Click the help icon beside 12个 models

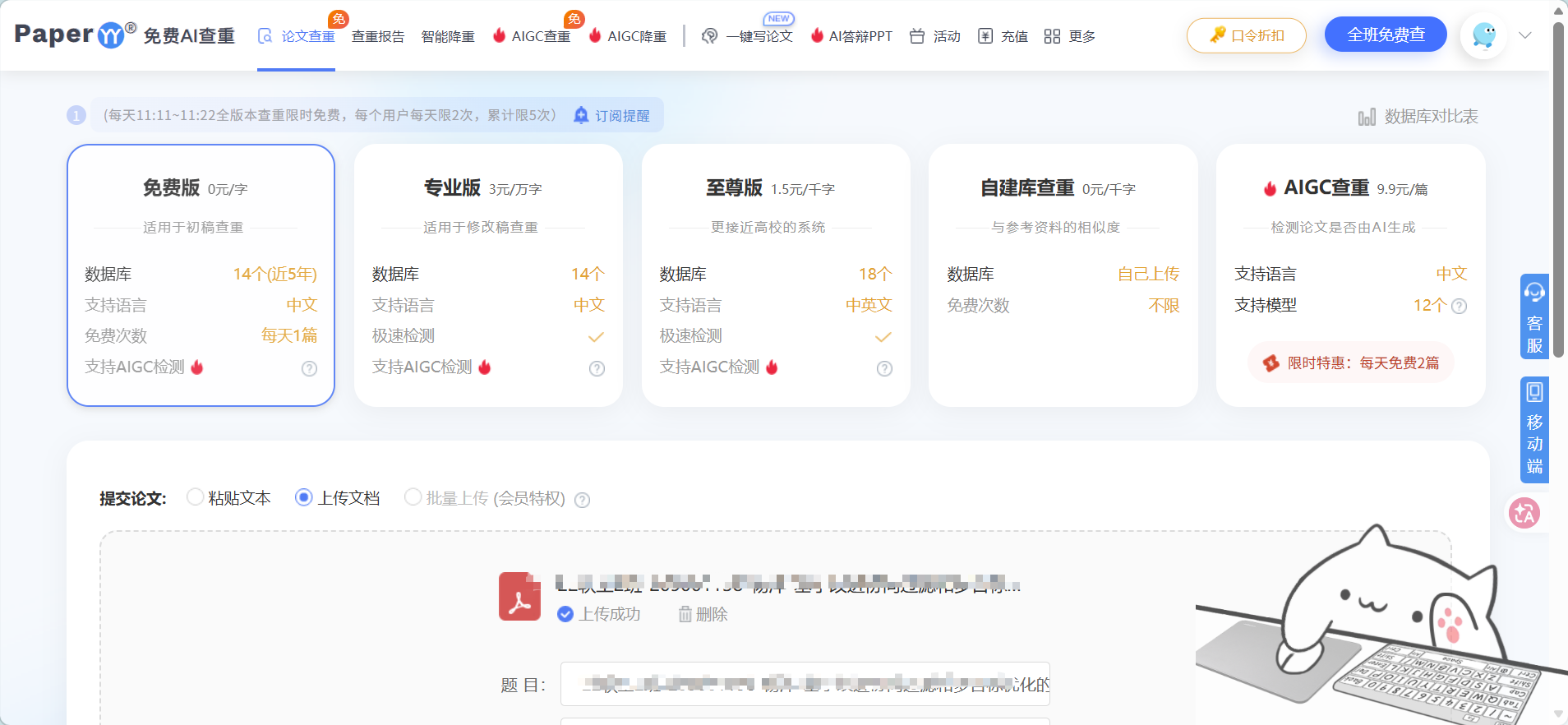tap(1459, 306)
